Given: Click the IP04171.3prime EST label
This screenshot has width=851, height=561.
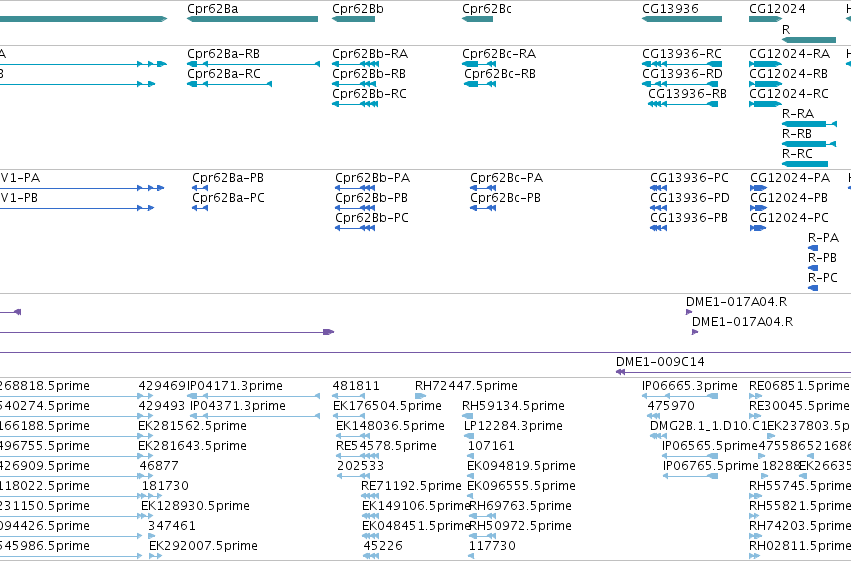Looking at the screenshot, I should coord(234,386).
